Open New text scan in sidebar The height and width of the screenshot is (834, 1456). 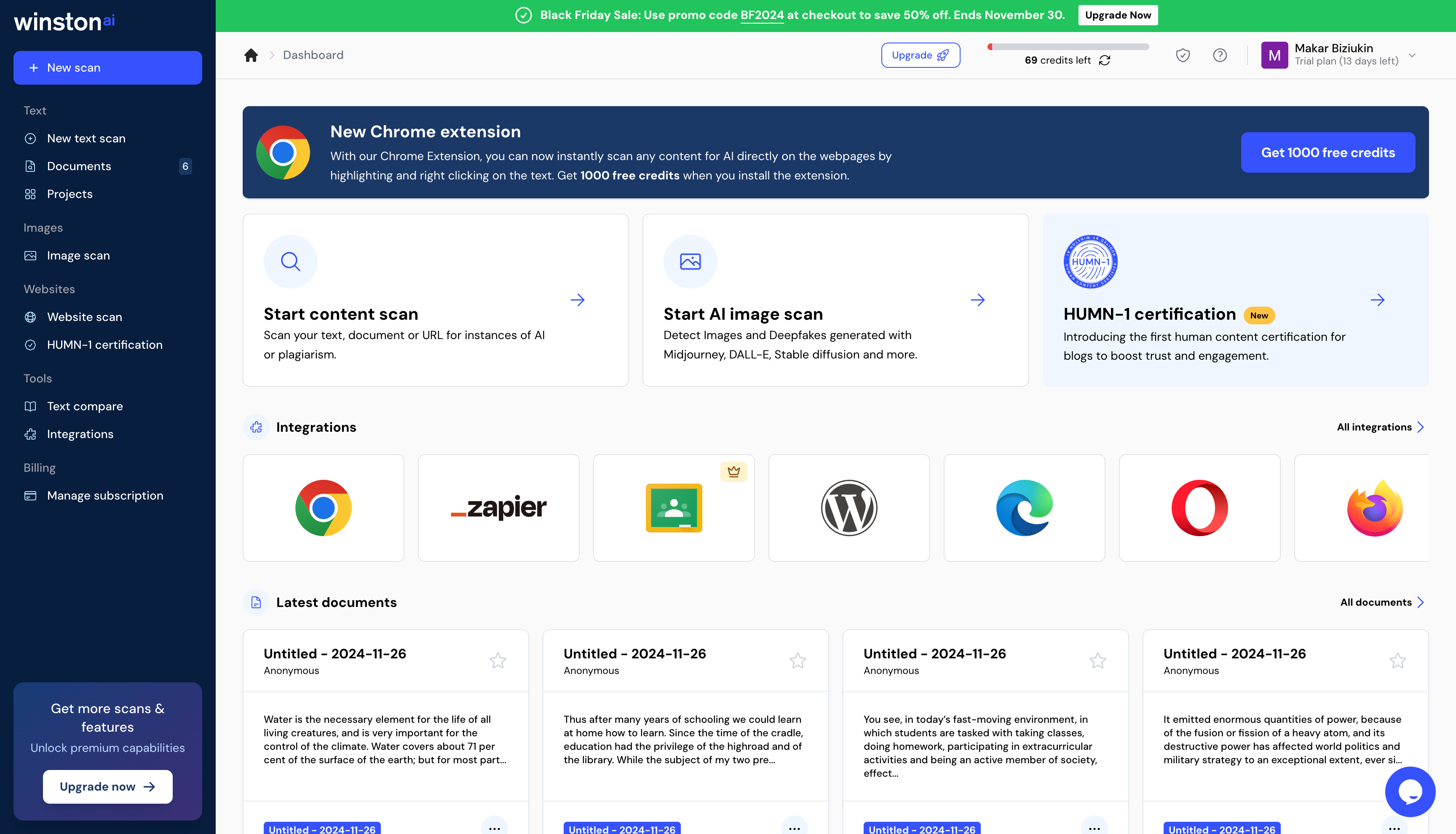(x=108, y=139)
